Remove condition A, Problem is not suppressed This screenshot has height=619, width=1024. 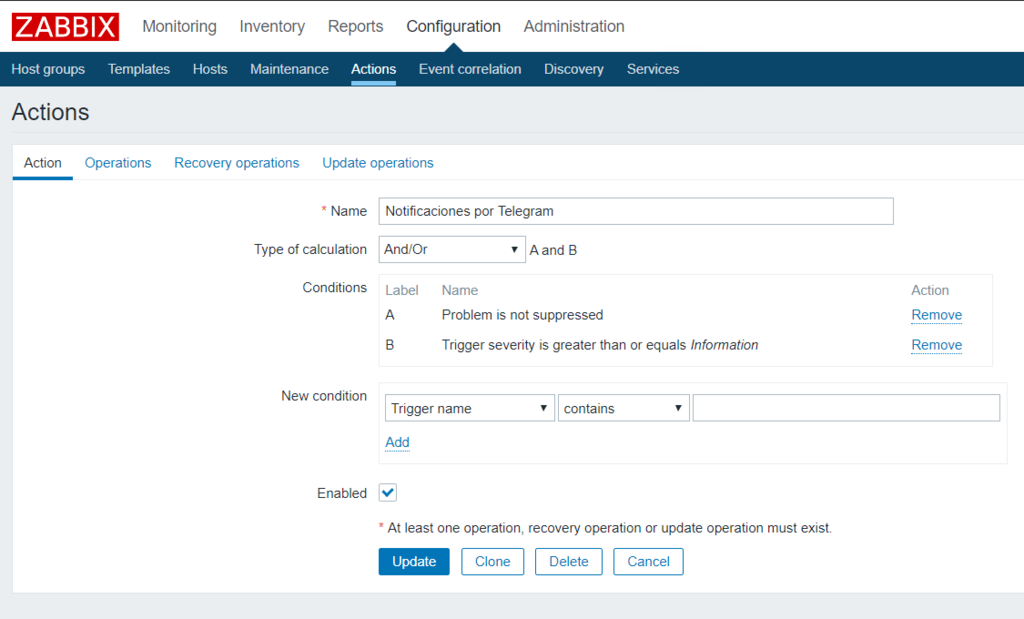[x=936, y=315]
